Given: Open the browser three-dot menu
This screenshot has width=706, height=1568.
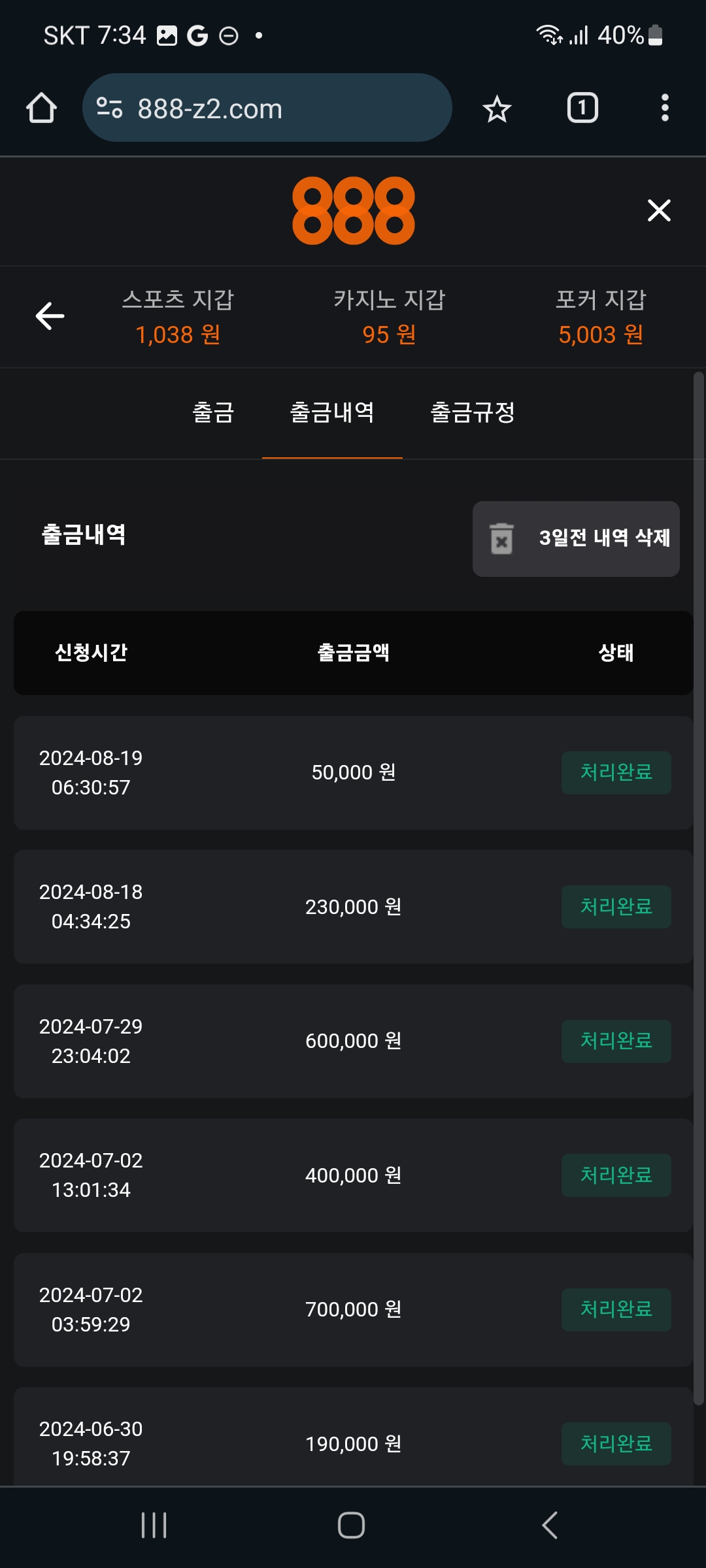Looking at the screenshot, I should point(665,108).
